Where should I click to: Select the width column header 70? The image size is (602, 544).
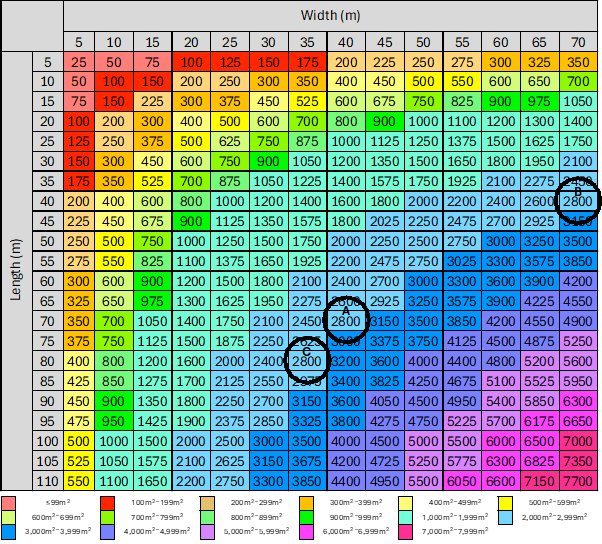(578, 42)
